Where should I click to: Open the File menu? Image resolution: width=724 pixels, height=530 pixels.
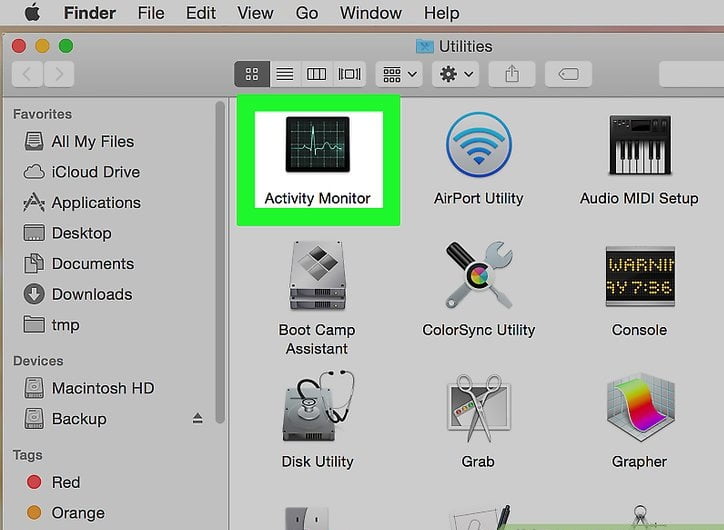coord(151,13)
